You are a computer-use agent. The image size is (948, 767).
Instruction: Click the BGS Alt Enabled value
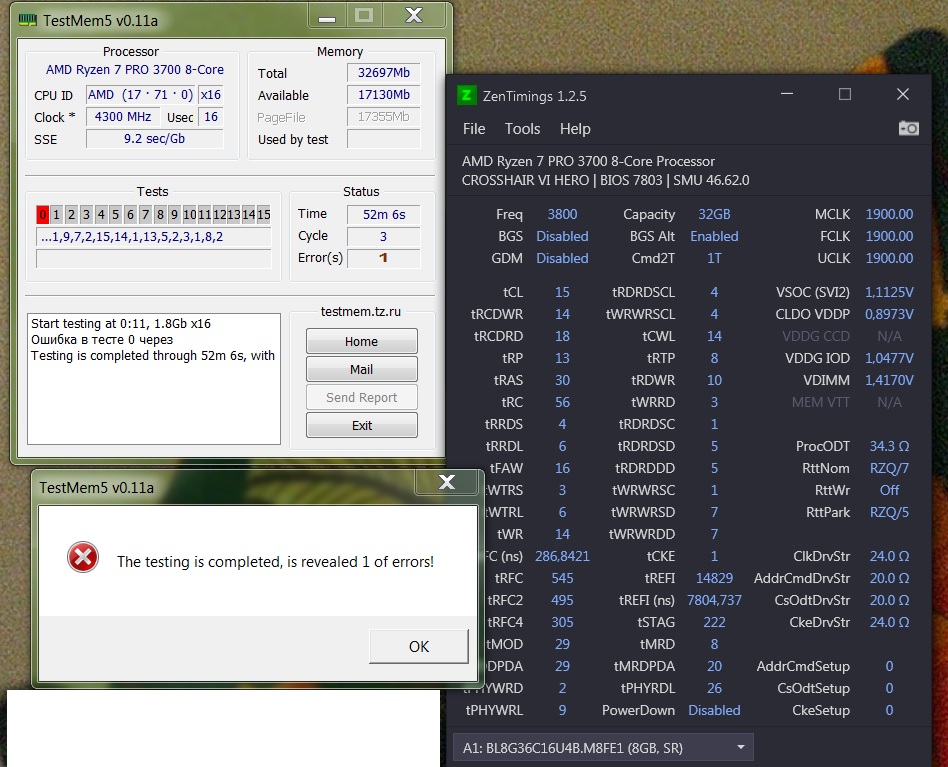[x=714, y=236]
